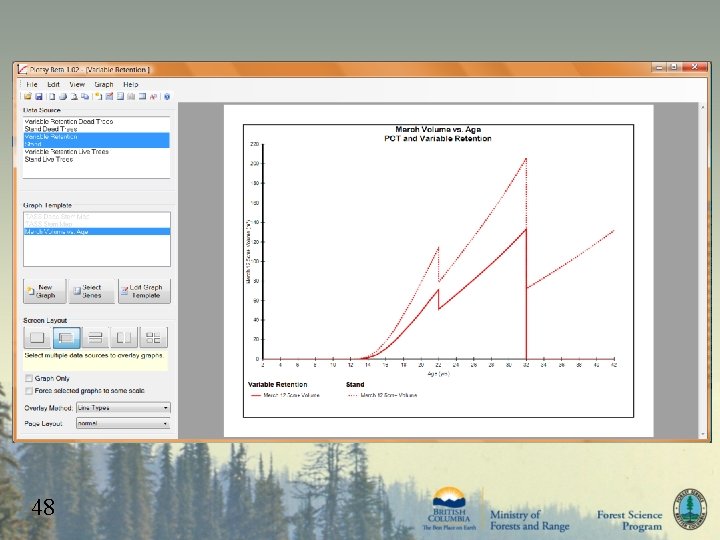This screenshot has width=720, height=540.
Task: Open the File menu
Action: point(32,84)
